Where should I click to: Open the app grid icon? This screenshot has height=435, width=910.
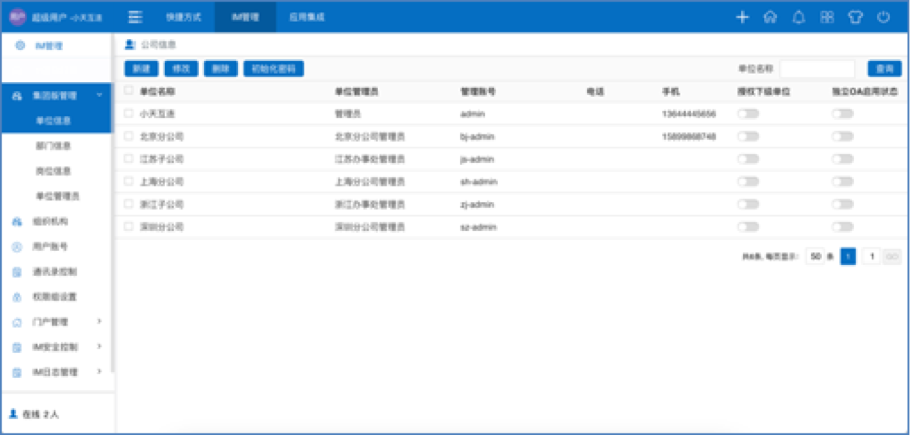click(x=827, y=17)
